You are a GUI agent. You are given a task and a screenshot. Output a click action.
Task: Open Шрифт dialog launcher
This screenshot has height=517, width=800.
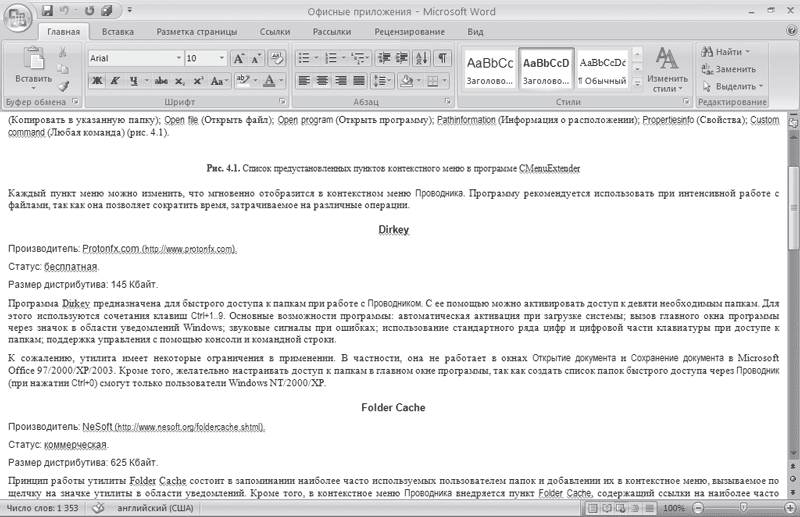[282, 102]
